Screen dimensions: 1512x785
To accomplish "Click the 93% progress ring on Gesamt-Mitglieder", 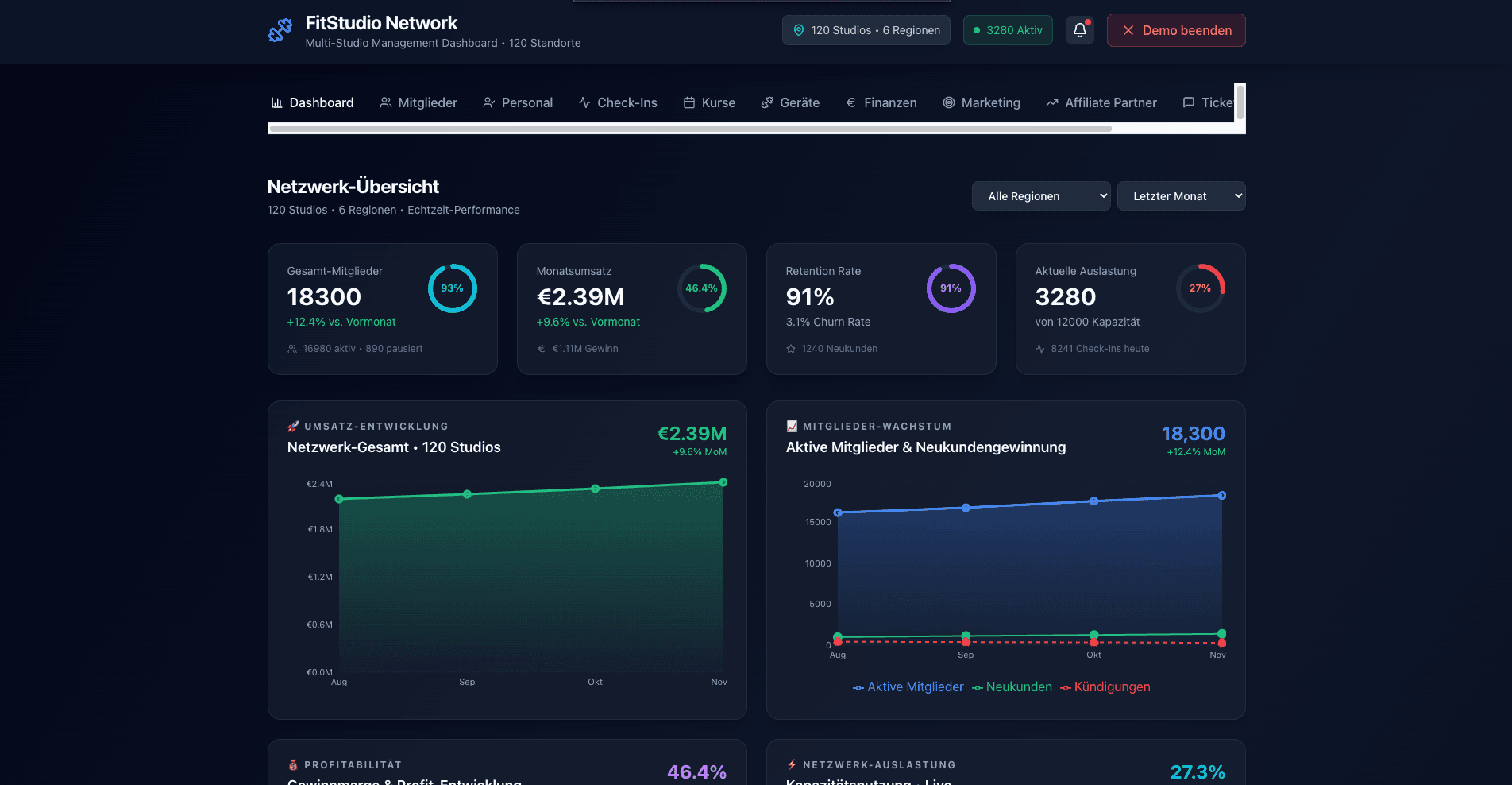I will (x=453, y=288).
